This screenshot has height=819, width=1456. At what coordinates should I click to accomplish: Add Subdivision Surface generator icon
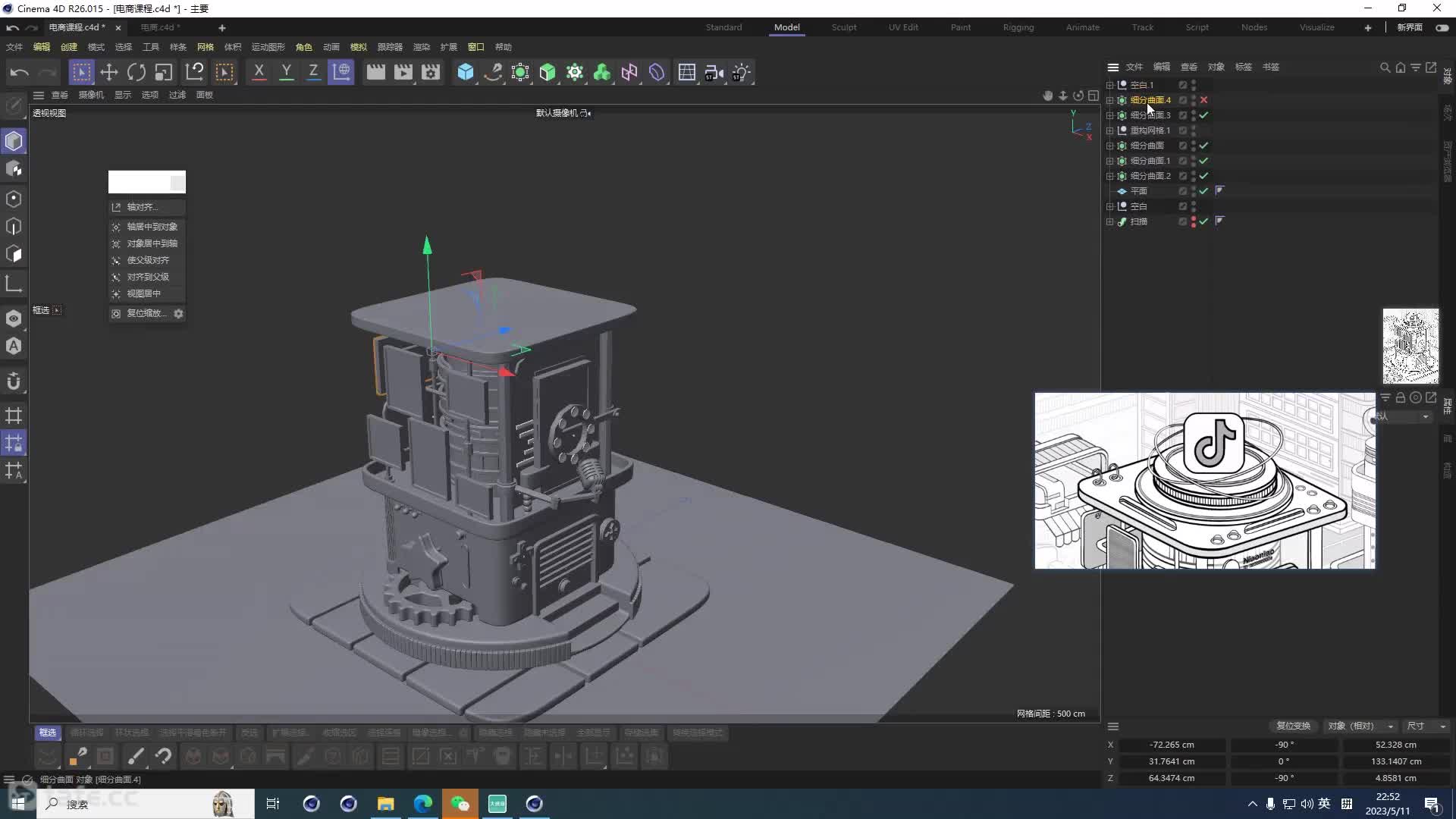point(520,72)
